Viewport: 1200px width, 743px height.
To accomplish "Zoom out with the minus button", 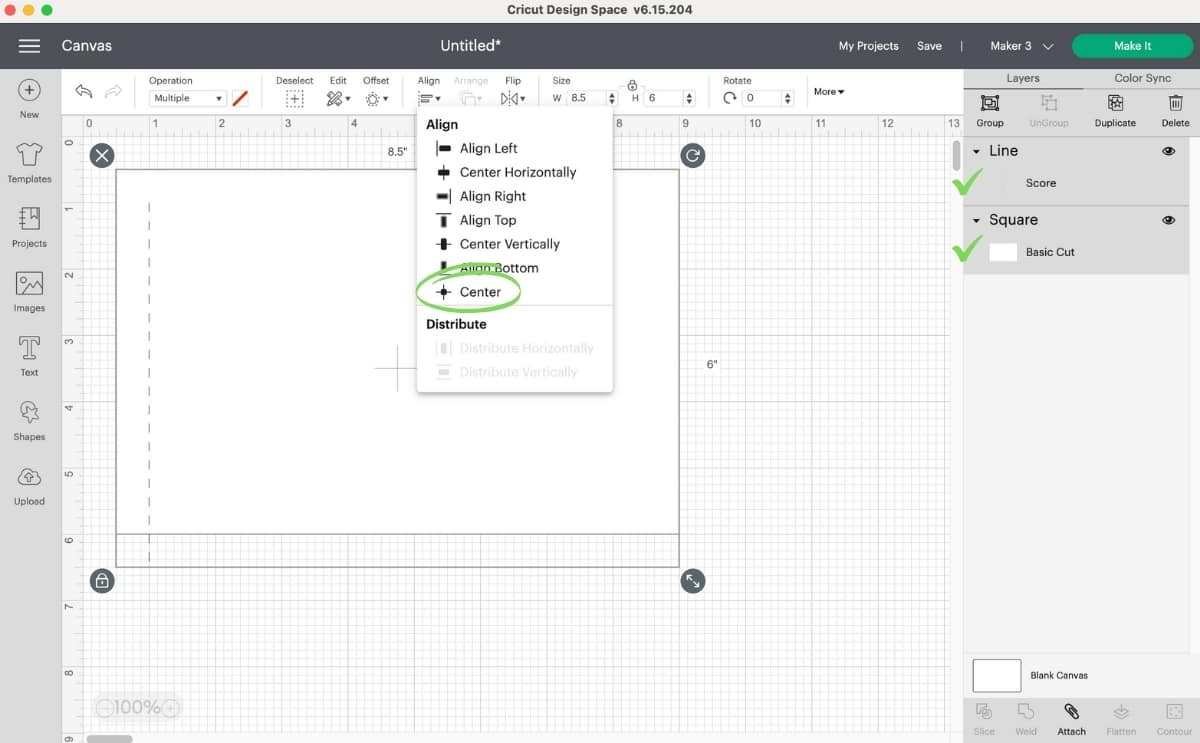I will 105,708.
